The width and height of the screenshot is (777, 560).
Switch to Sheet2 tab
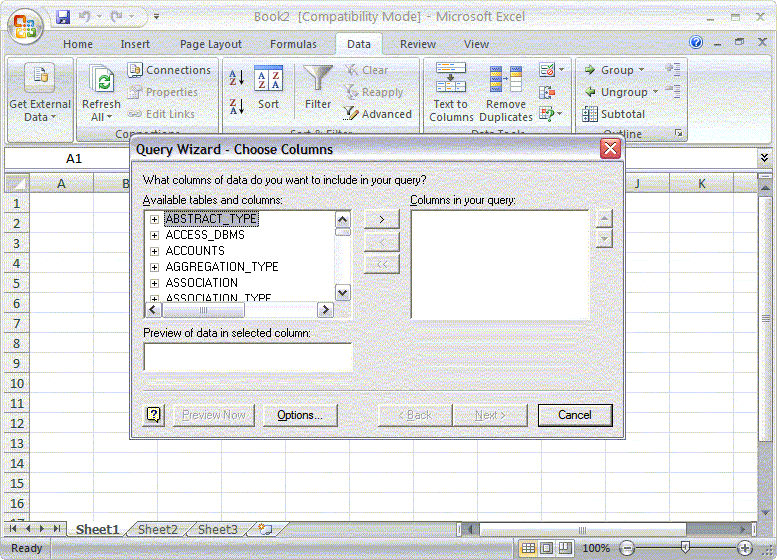tap(158, 529)
